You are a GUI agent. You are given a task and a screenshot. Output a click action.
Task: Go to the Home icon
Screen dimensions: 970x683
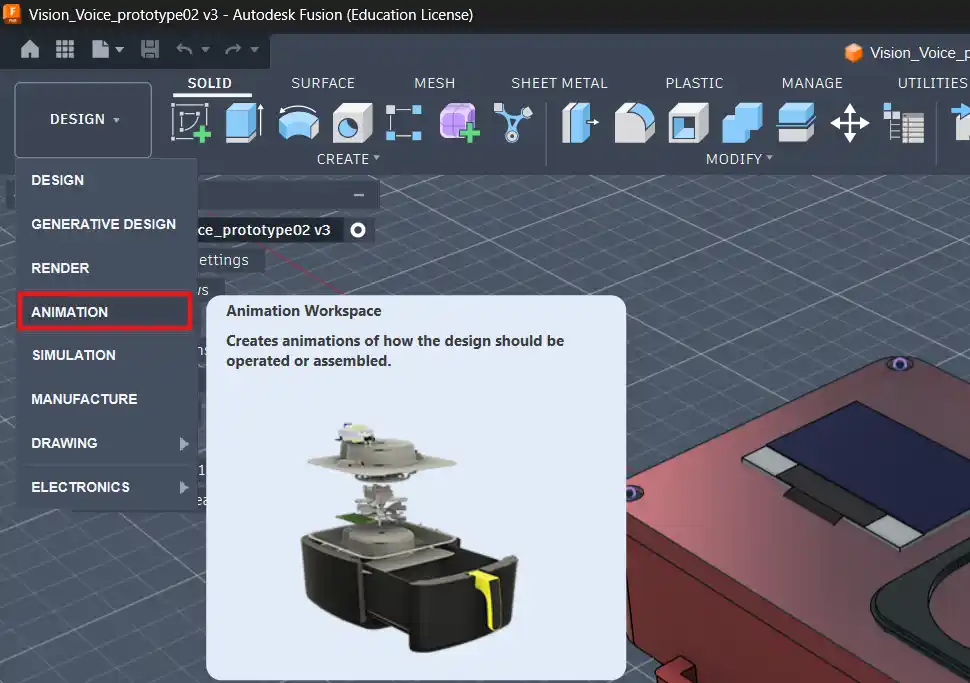30,49
